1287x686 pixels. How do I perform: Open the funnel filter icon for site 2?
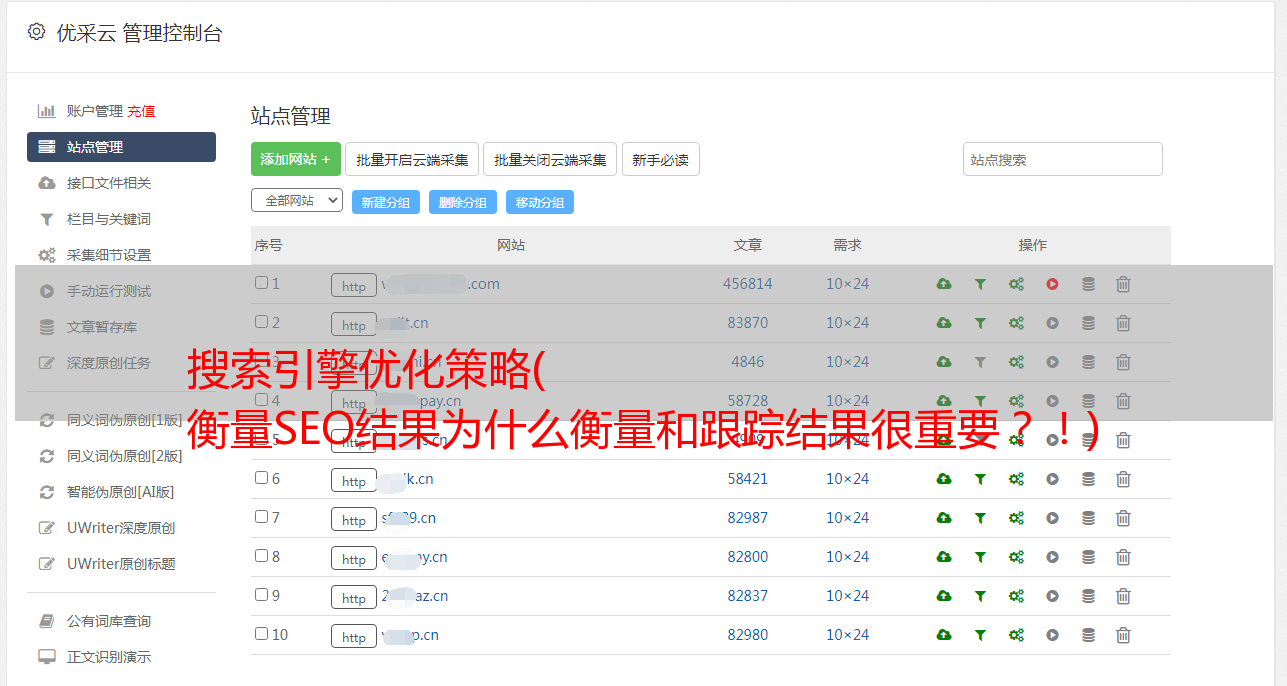[x=980, y=323]
